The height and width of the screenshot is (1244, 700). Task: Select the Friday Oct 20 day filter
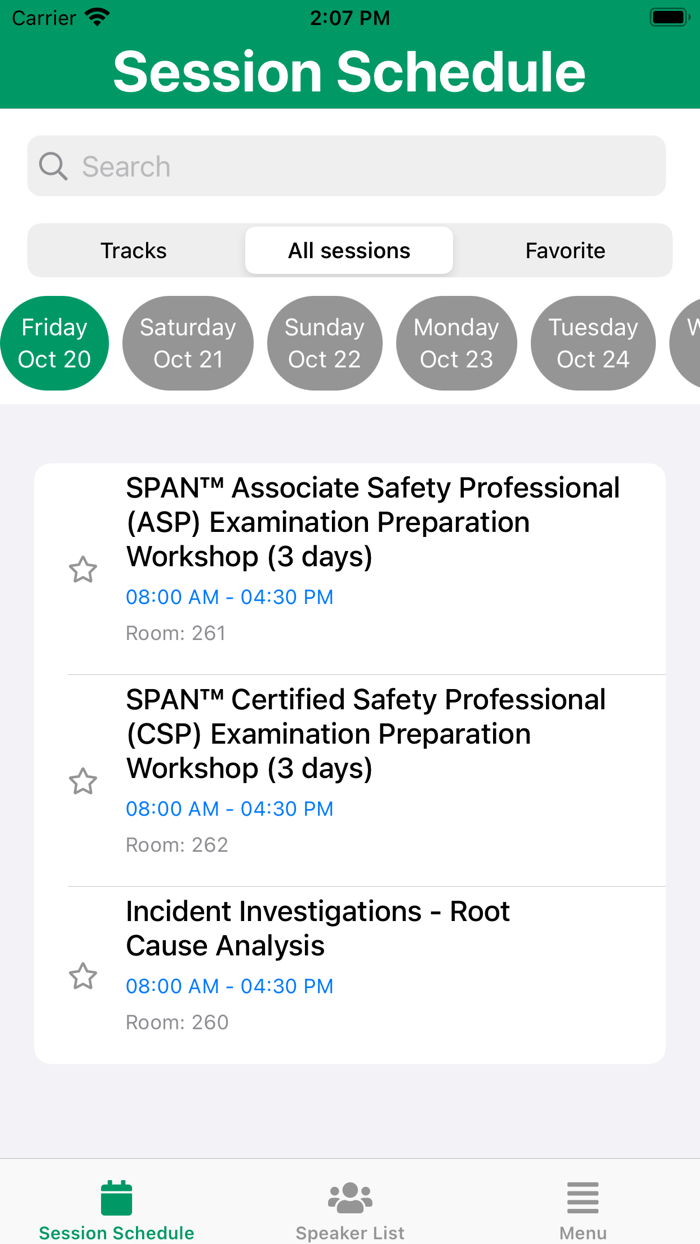[x=54, y=343]
